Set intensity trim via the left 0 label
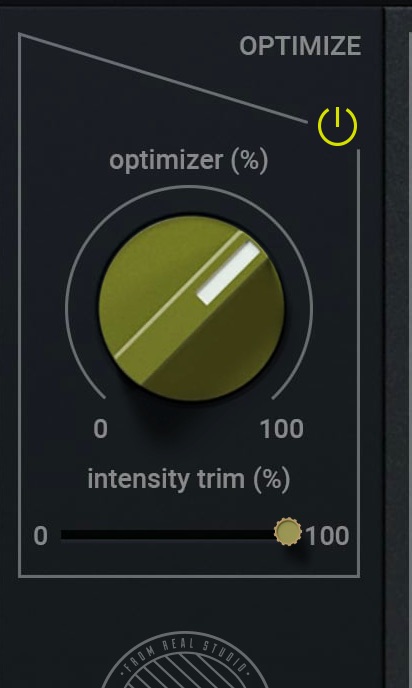 pos(40,536)
